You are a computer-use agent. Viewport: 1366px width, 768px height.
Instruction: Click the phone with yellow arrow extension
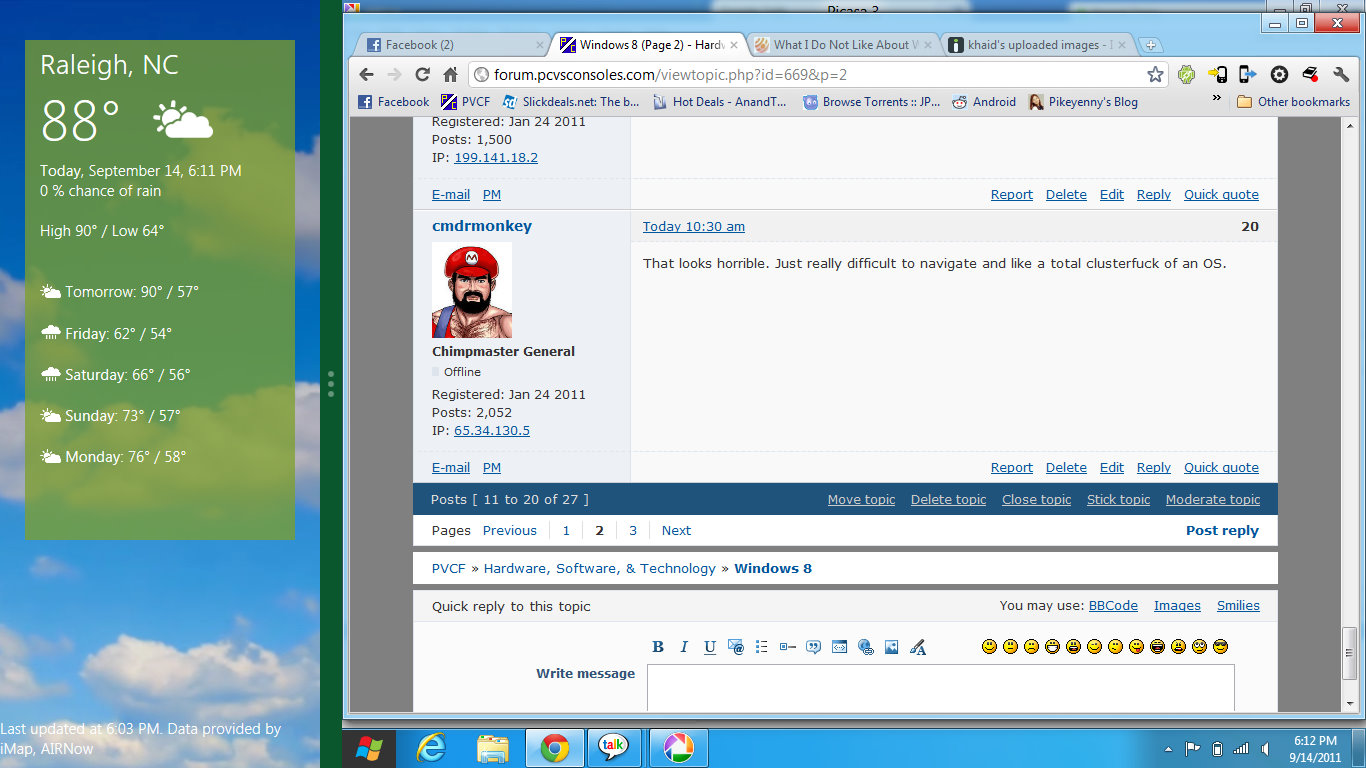coord(1217,74)
